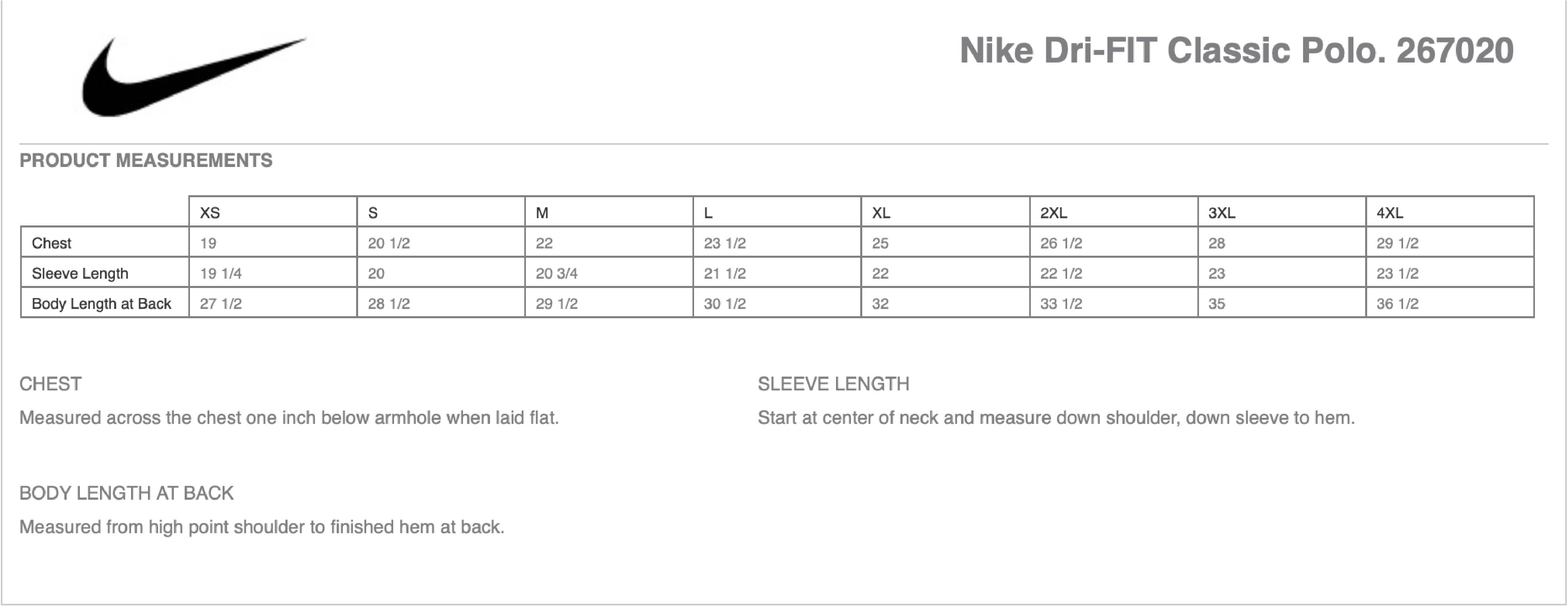Screen dimensions: 1568x607
Task: Click the Nike Dri-FIT Classic Polo title
Action: pos(1236,50)
